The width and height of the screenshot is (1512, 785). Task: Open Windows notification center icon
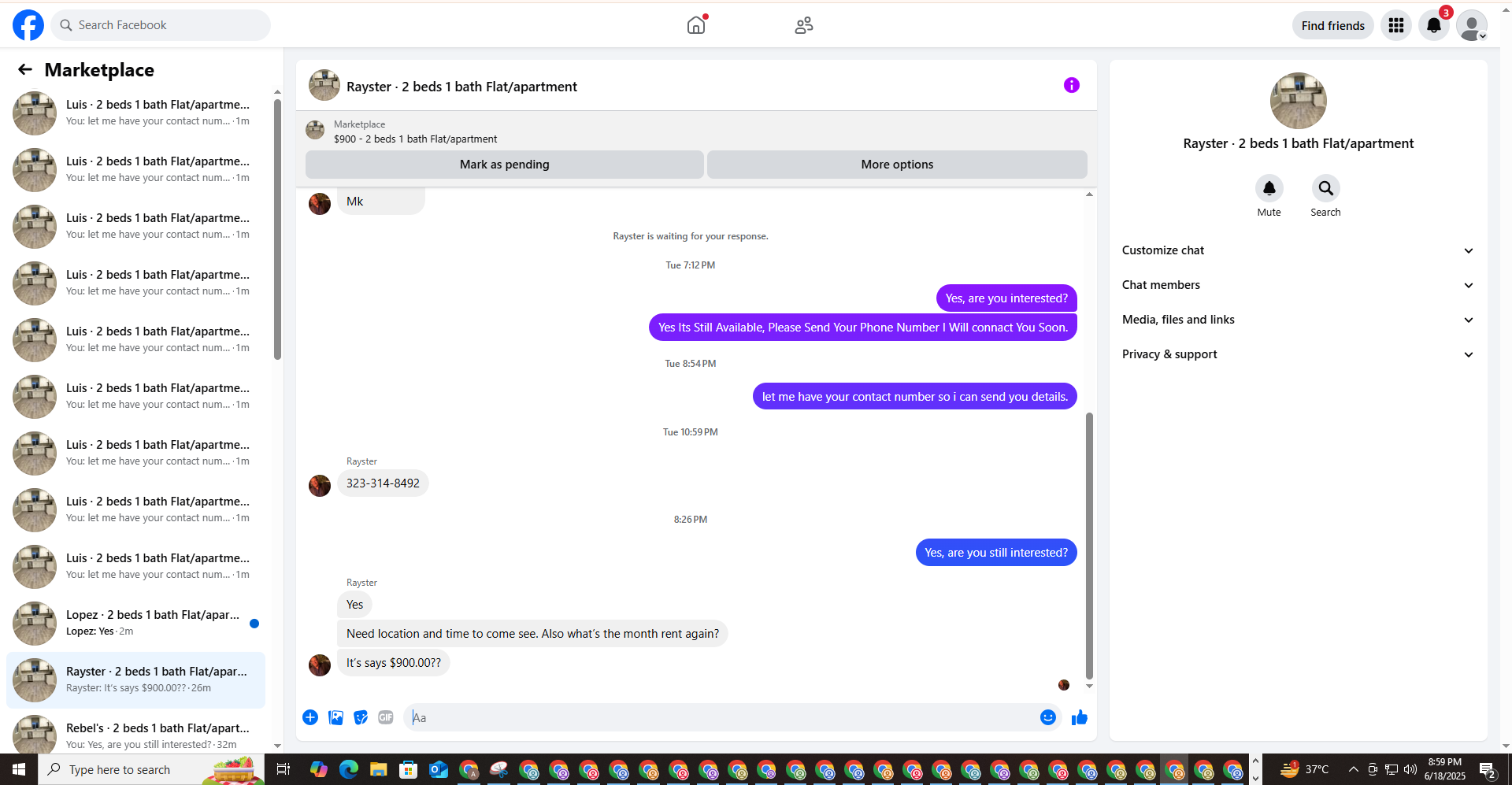coord(1488,769)
